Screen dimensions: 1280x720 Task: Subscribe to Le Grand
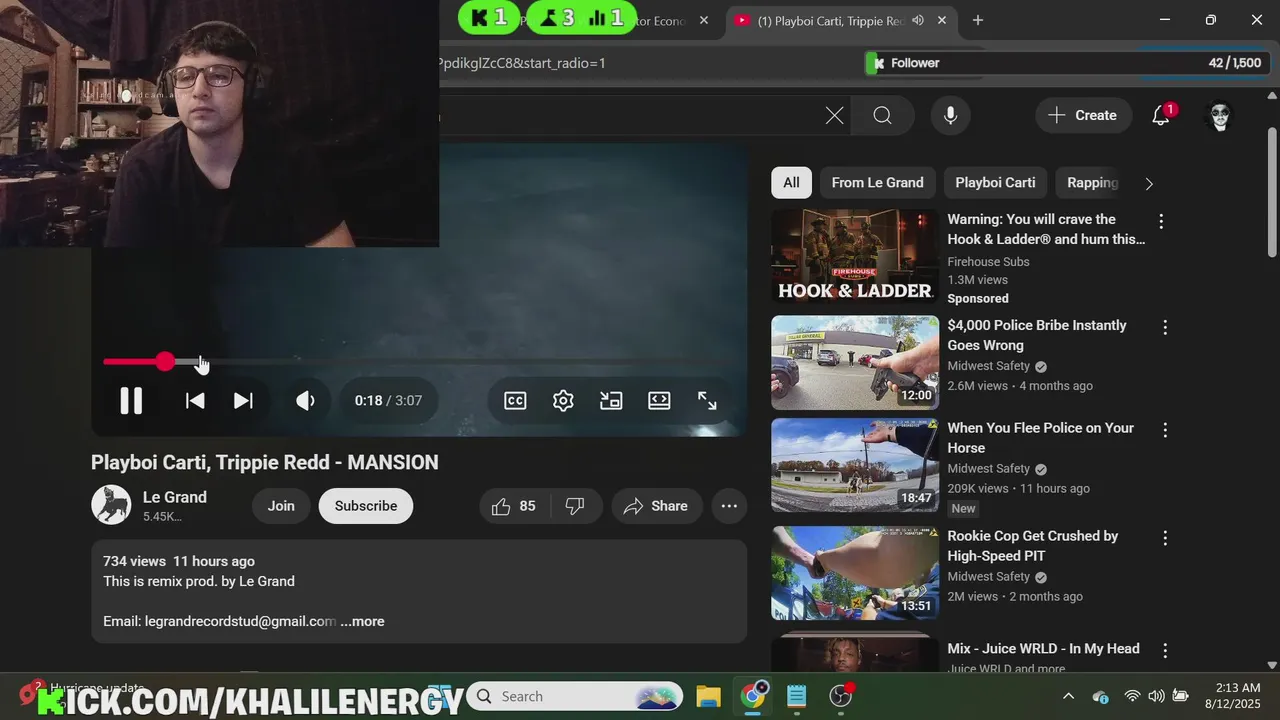click(366, 506)
